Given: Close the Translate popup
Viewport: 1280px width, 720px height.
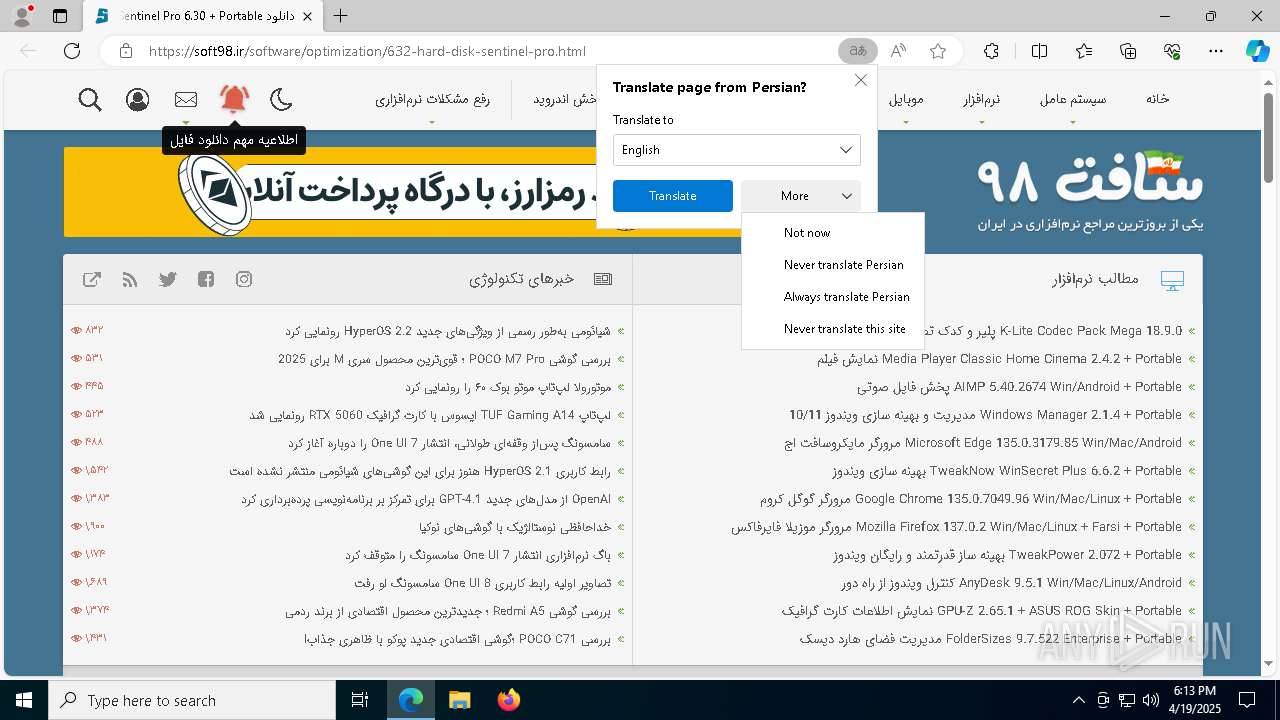Looking at the screenshot, I should (860, 80).
